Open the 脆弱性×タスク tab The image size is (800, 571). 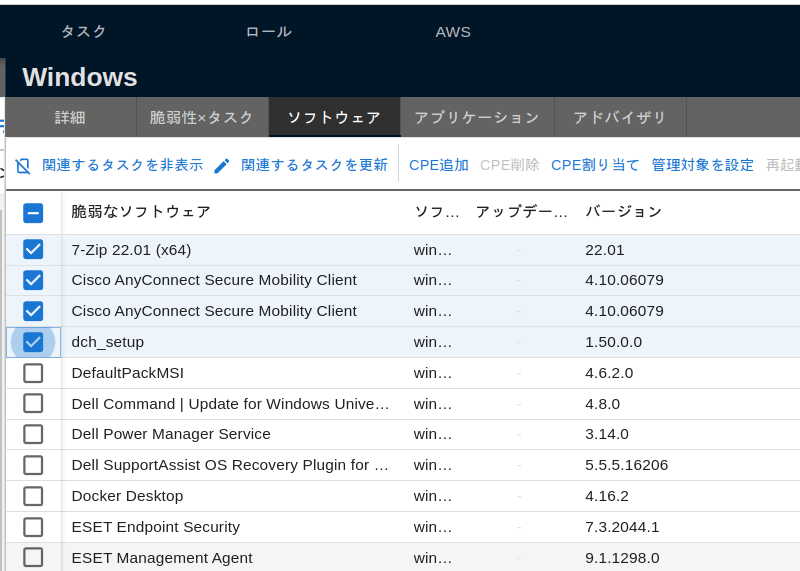[x=202, y=118]
